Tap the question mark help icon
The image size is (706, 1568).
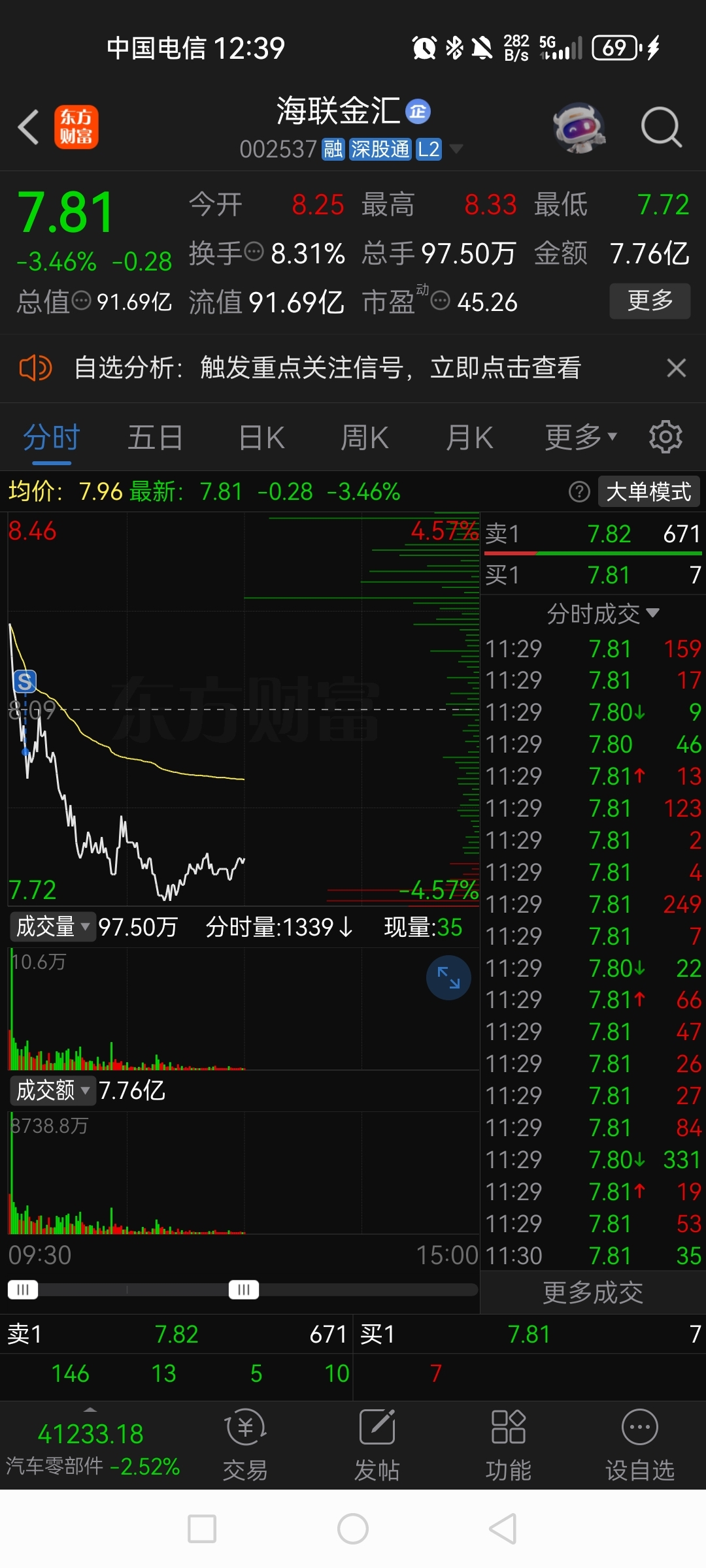coord(579,491)
